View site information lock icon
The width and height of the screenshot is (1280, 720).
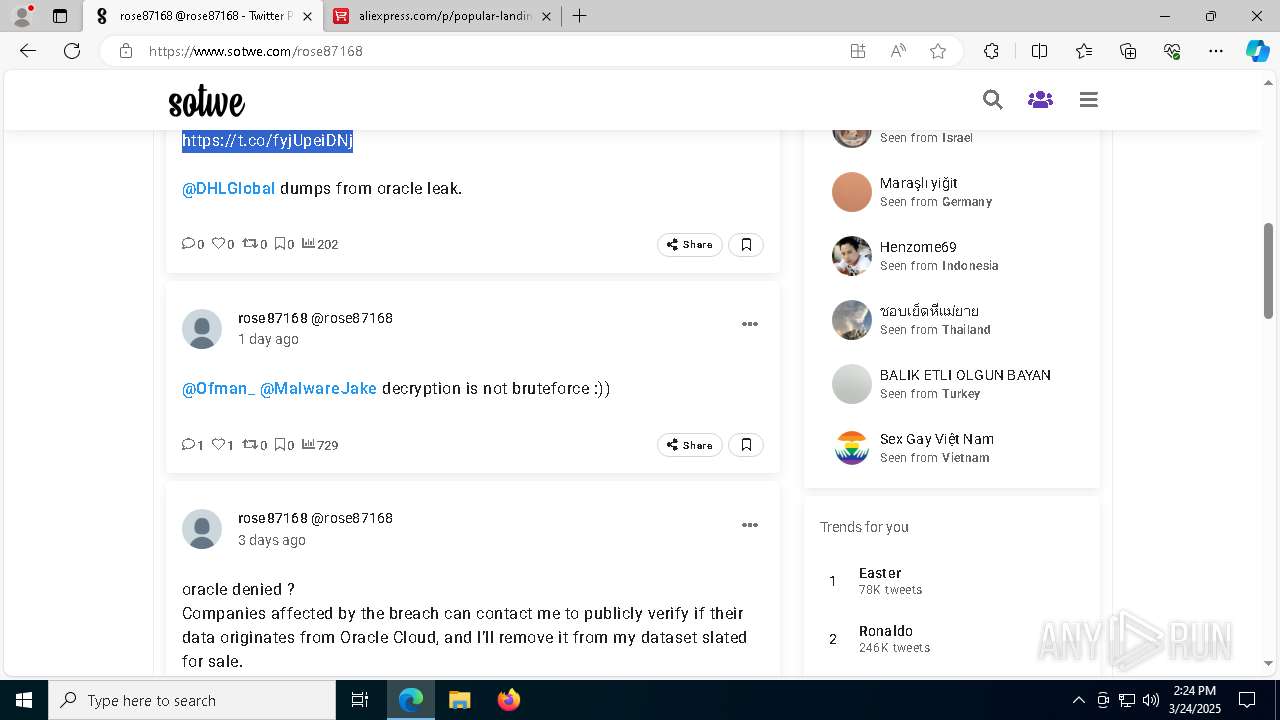coord(126,51)
